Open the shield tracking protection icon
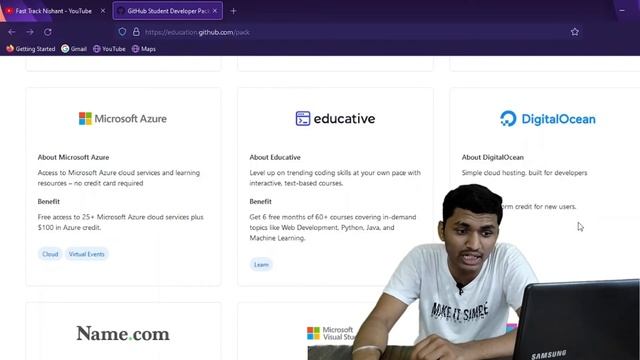Image resolution: width=640 pixels, height=360 pixels. click(122, 32)
